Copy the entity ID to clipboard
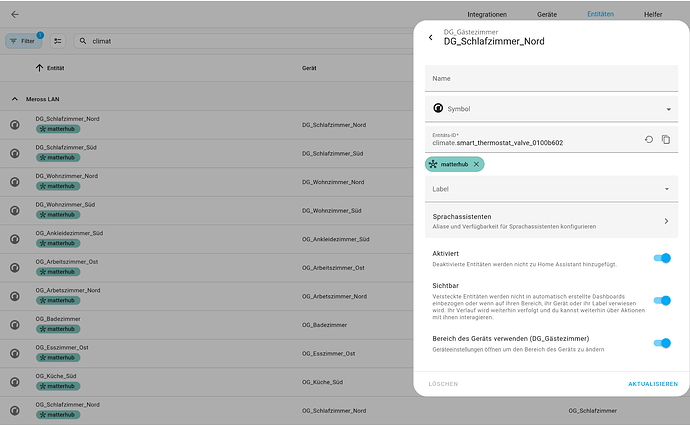The height and width of the screenshot is (425, 690). coord(666,139)
